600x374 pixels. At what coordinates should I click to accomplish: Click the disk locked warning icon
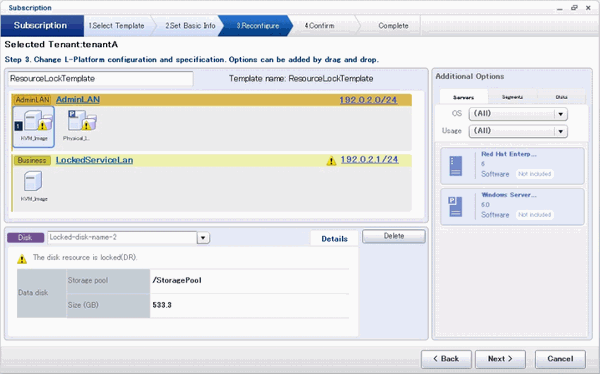pyautogui.click(x=22, y=259)
